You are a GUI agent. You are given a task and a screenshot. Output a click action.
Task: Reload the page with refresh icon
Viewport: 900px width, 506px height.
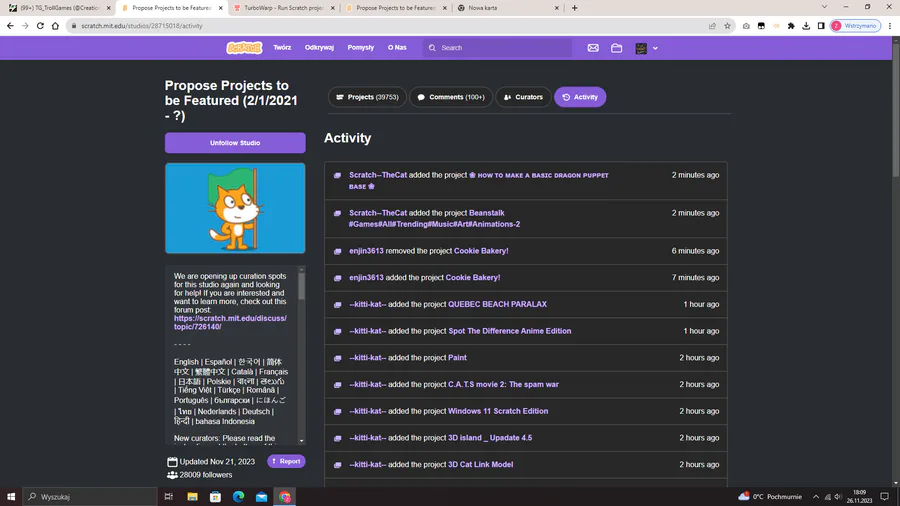(40, 26)
